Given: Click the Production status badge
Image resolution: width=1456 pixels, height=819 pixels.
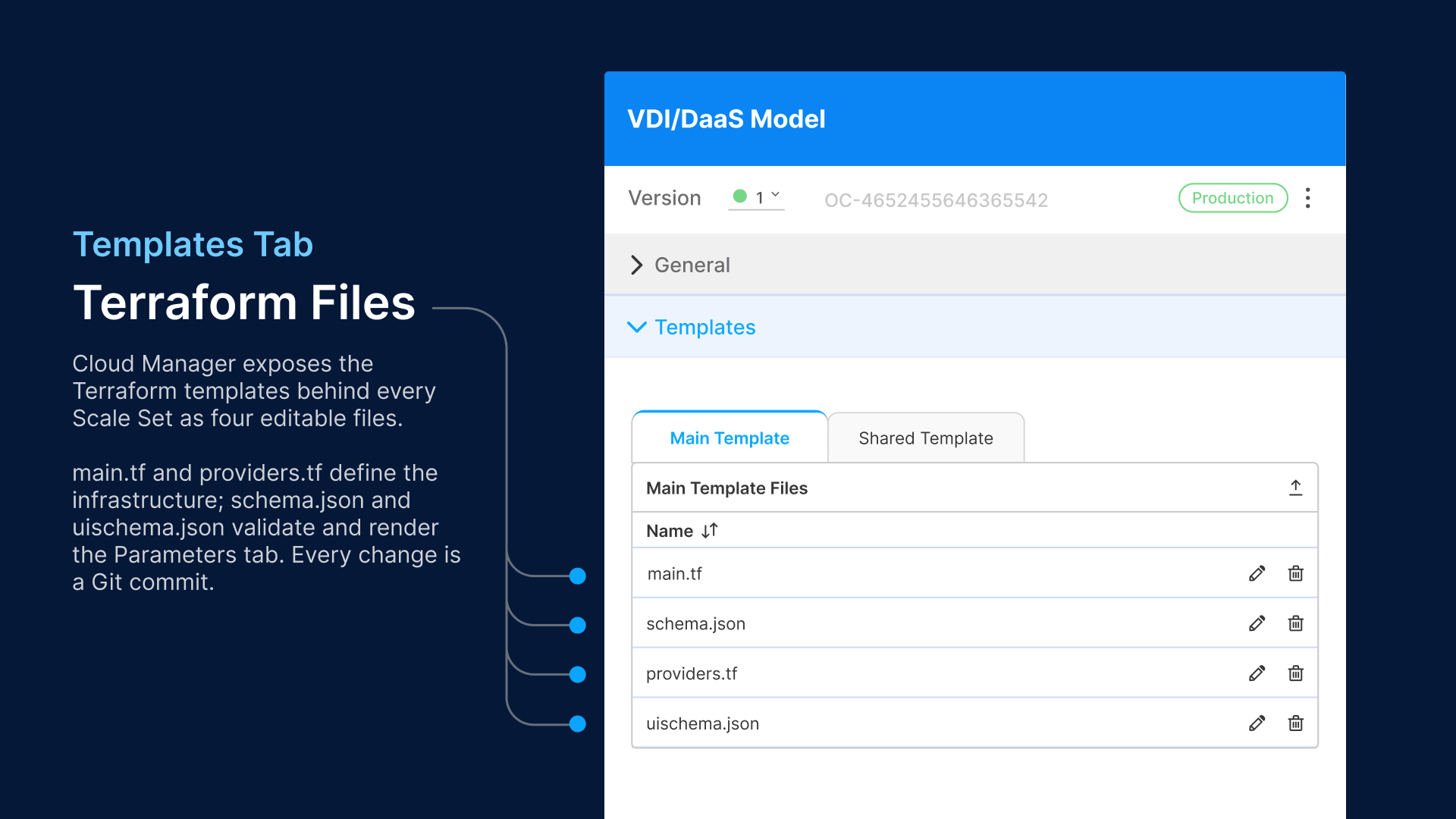Looking at the screenshot, I should 1233,198.
